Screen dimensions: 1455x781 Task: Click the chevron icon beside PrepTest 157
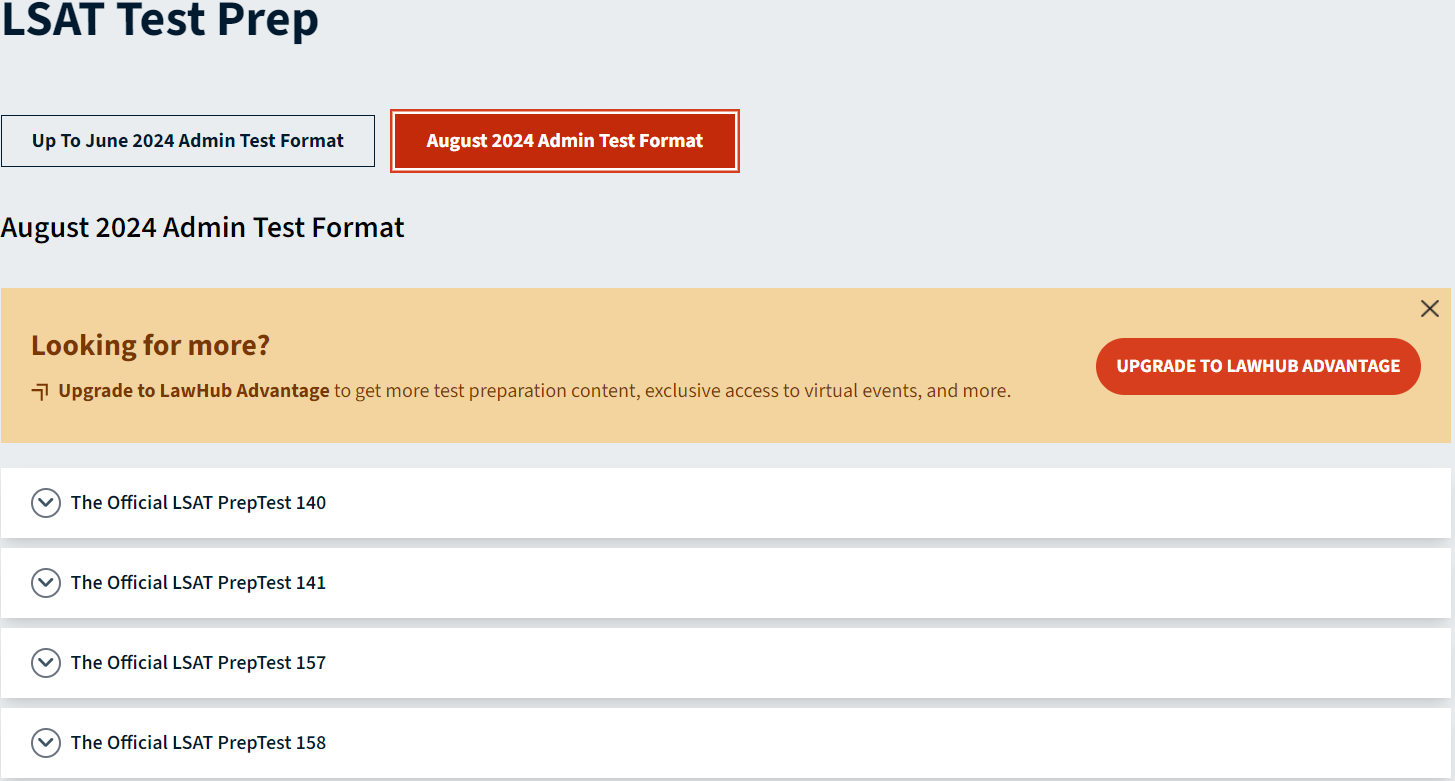(45, 662)
